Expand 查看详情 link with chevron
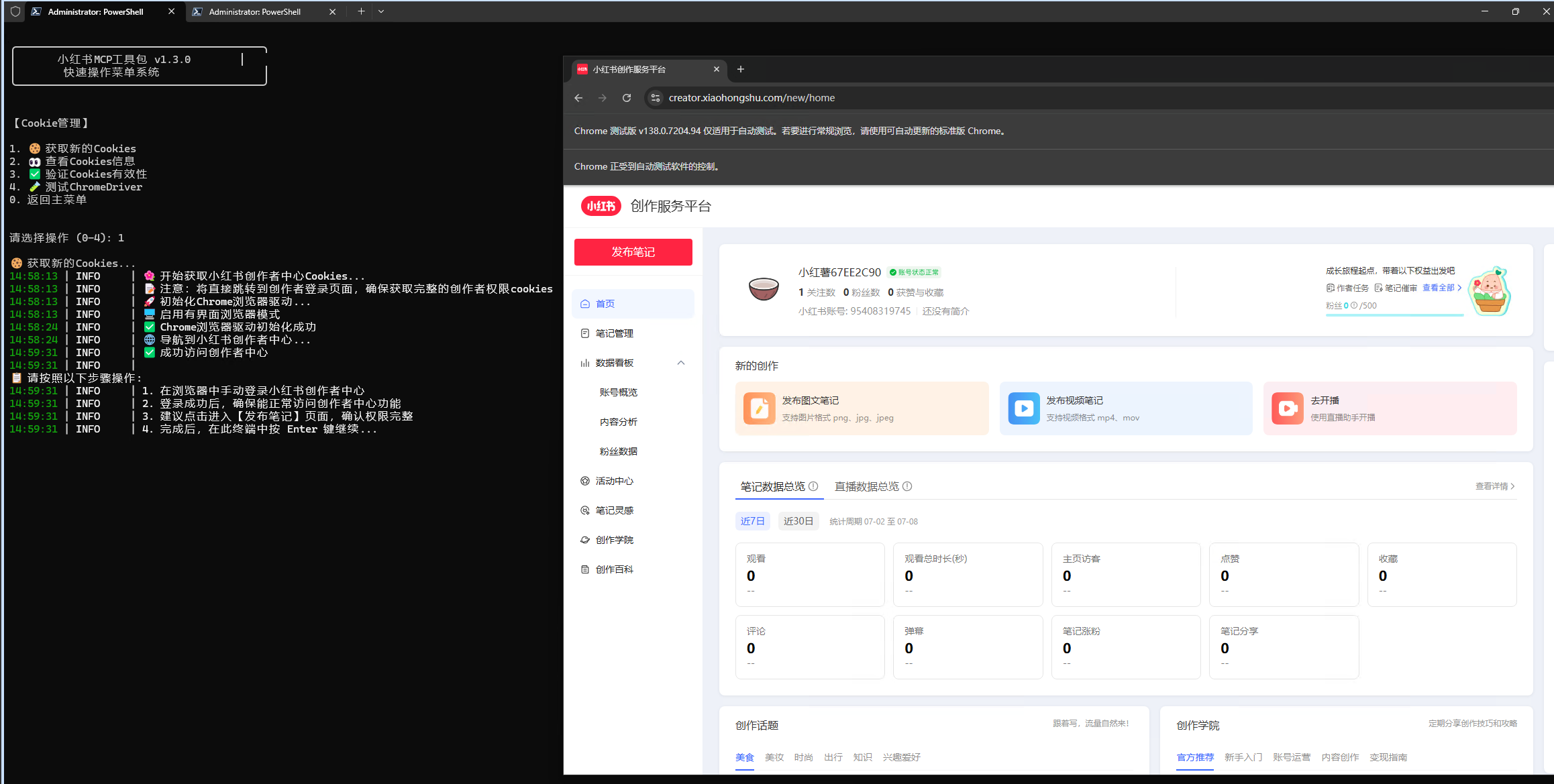The height and width of the screenshot is (784, 1554). coord(1494,486)
